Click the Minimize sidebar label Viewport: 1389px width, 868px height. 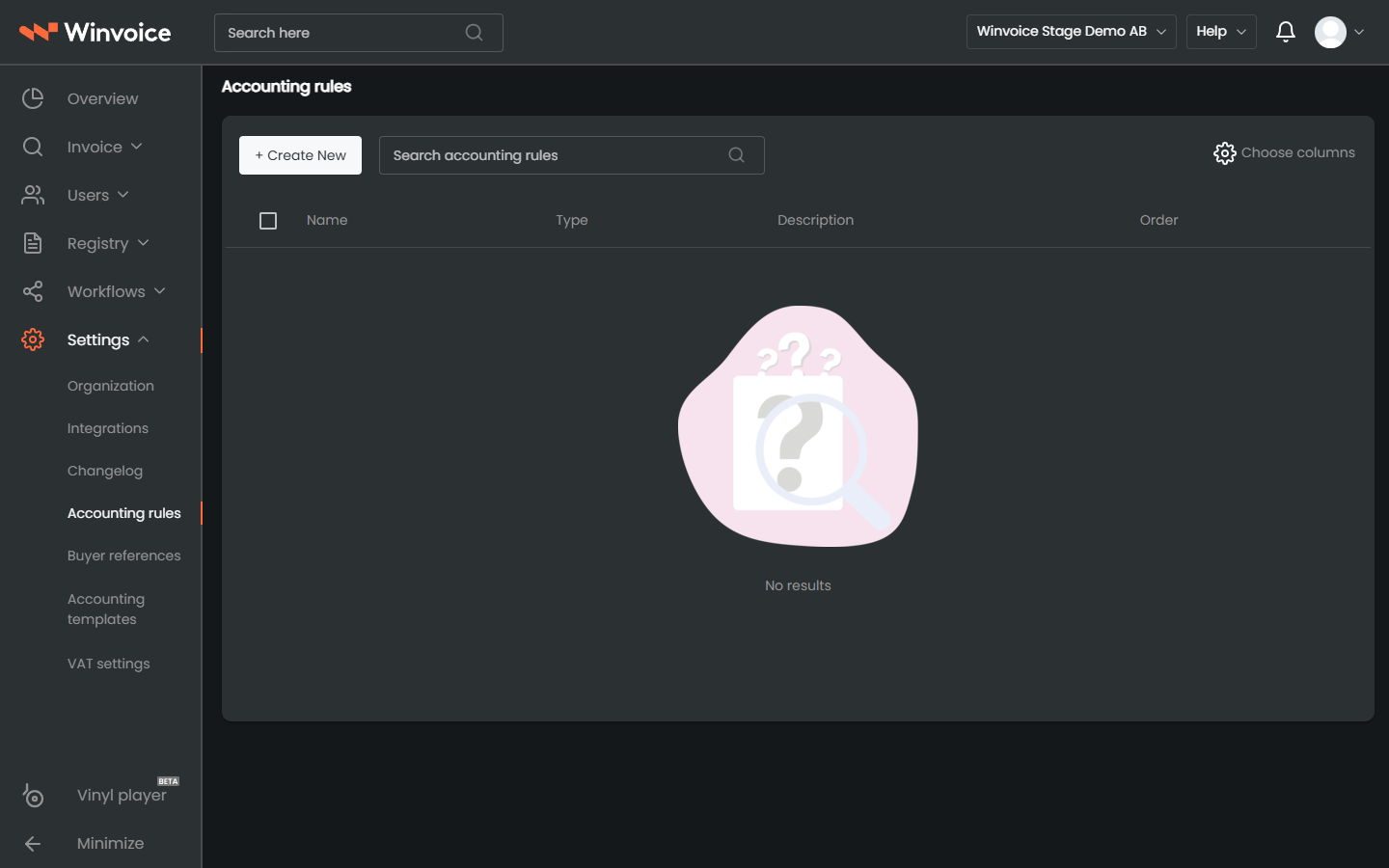pyautogui.click(x=111, y=843)
